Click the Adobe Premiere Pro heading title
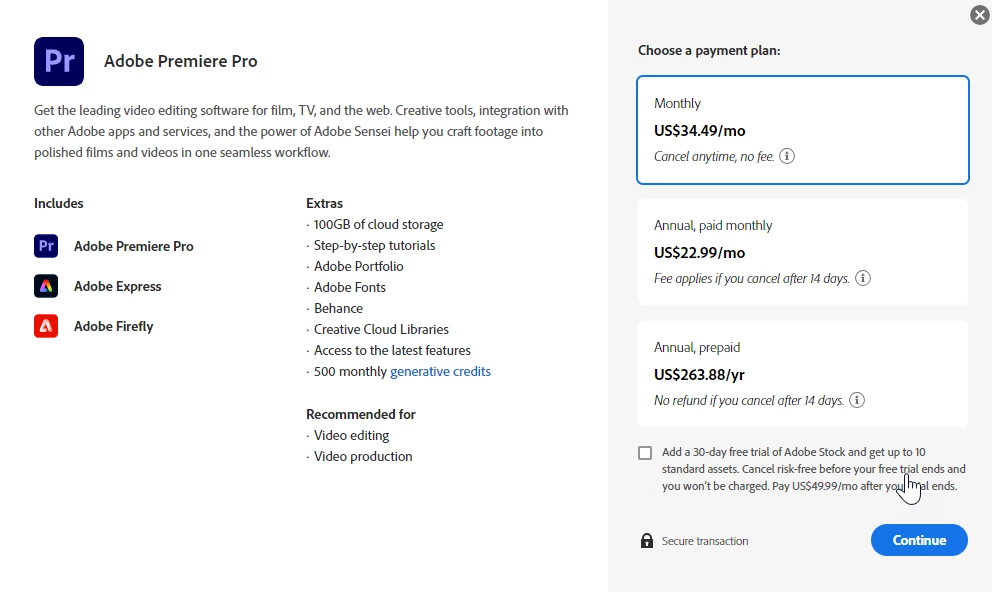Image resolution: width=992 pixels, height=592 pixels. click(181, 61)
